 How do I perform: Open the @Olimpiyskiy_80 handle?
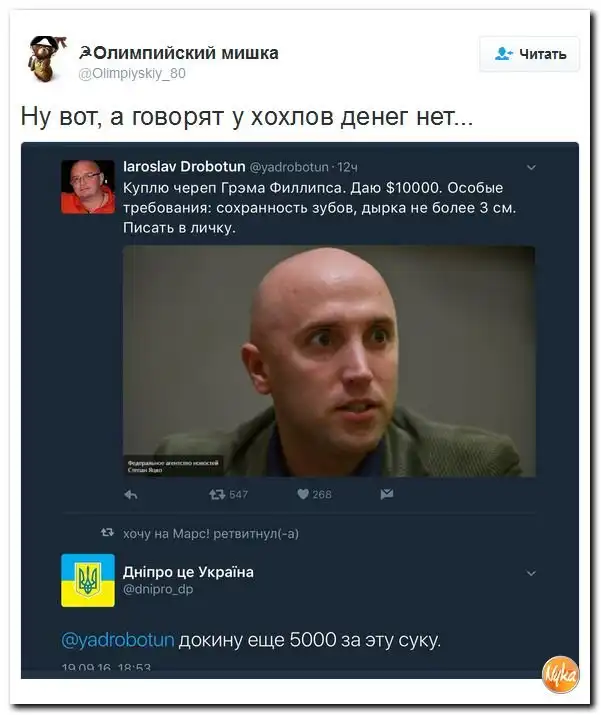132,73
